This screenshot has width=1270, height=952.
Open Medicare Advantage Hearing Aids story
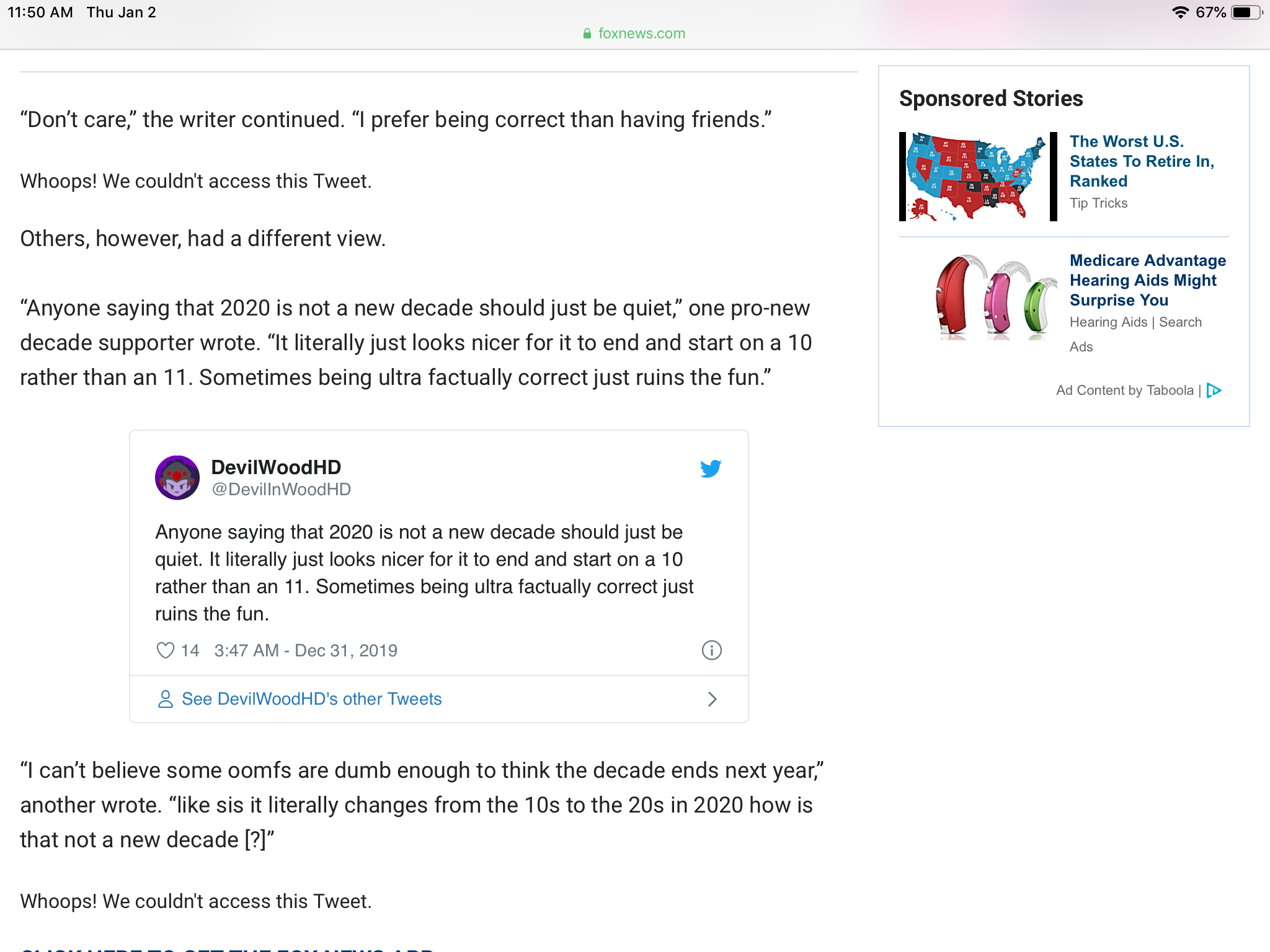click(x=1148, y=280)
